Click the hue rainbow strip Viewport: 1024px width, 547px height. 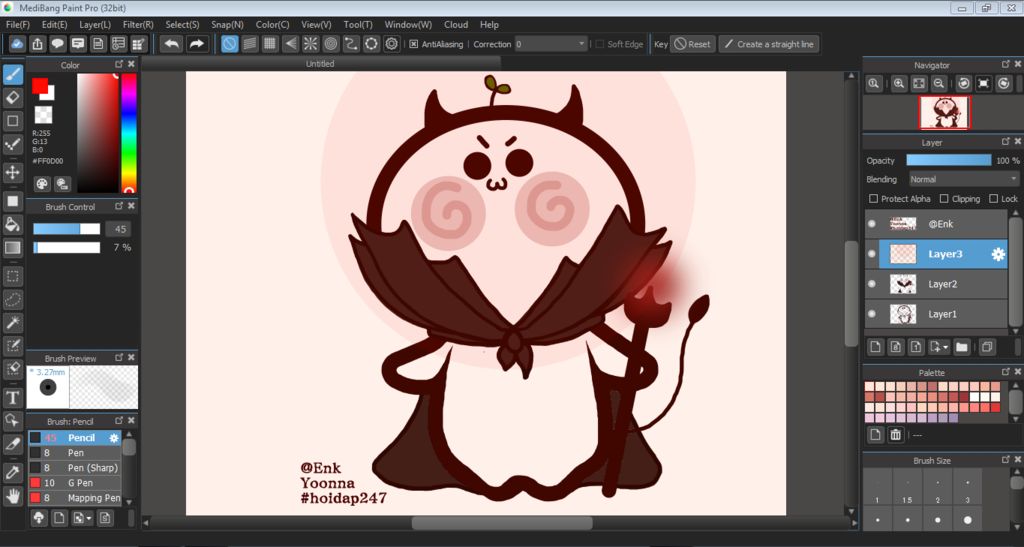tap(129, 133)
